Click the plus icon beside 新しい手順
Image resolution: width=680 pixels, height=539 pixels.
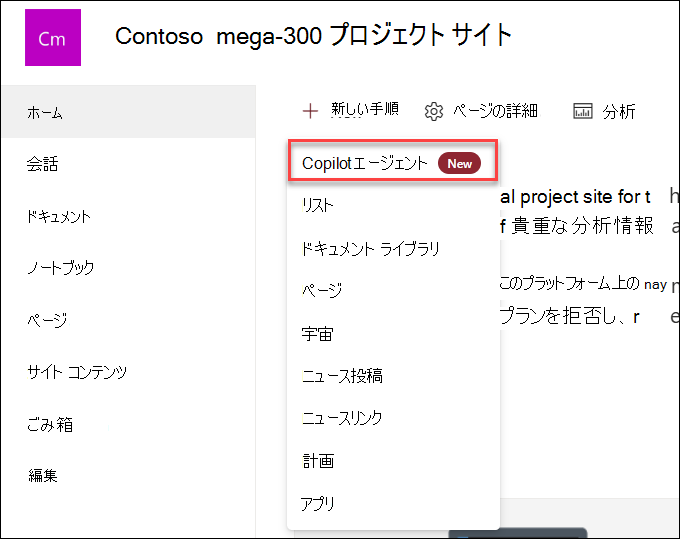pos(310,111)
